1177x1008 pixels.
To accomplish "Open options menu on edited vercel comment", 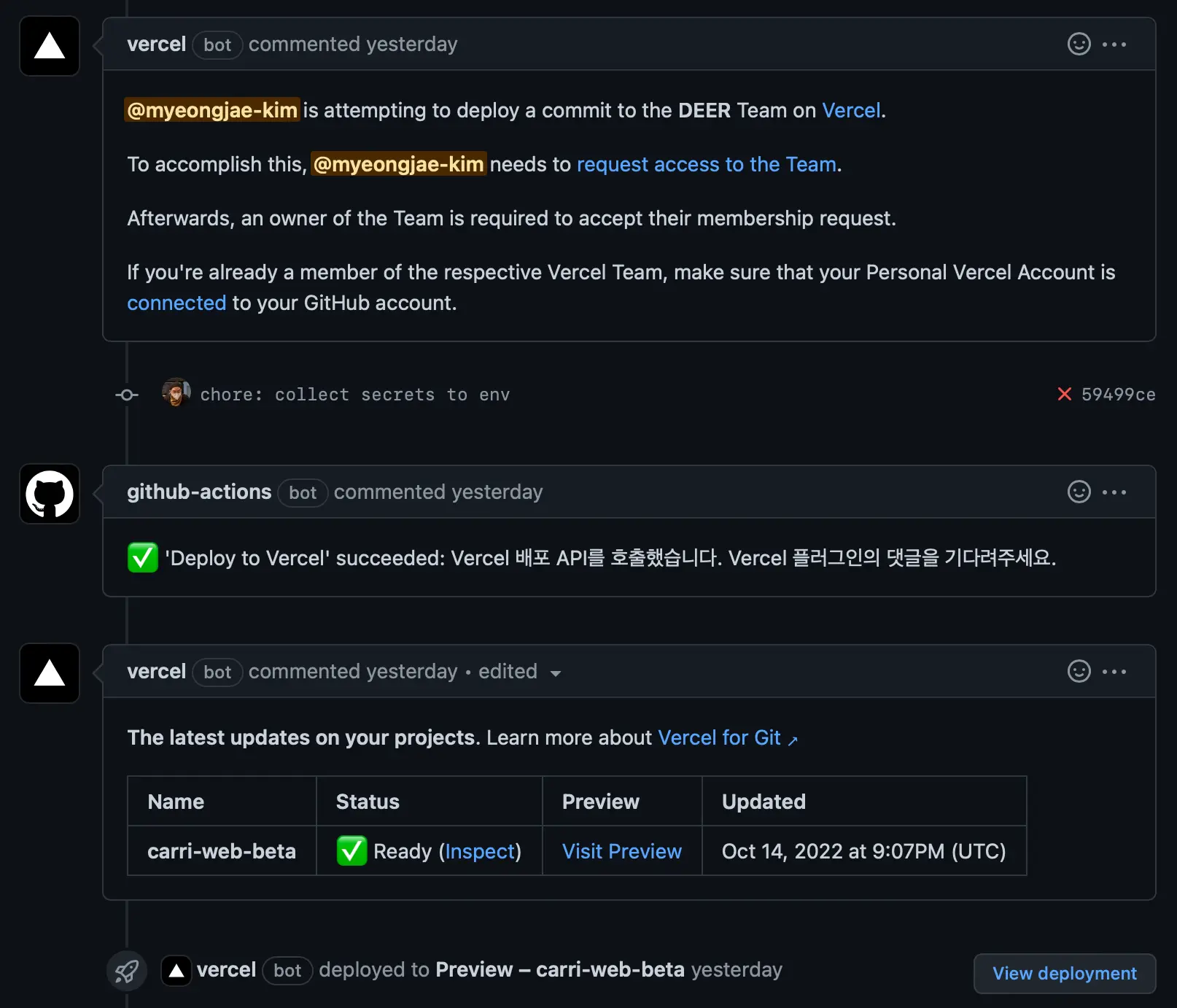I will pos(1114,672).
